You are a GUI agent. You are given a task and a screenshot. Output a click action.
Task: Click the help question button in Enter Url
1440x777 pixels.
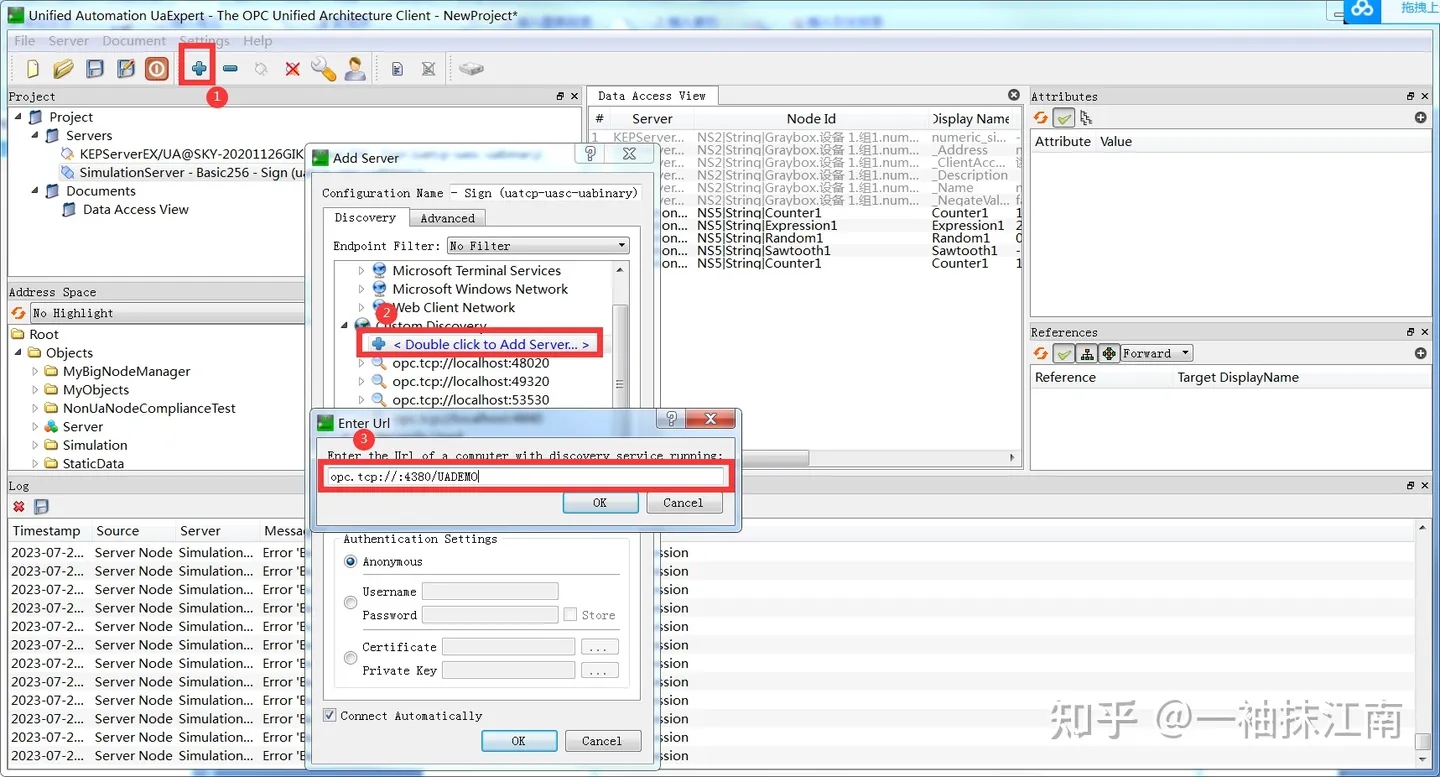coord(672,419)
